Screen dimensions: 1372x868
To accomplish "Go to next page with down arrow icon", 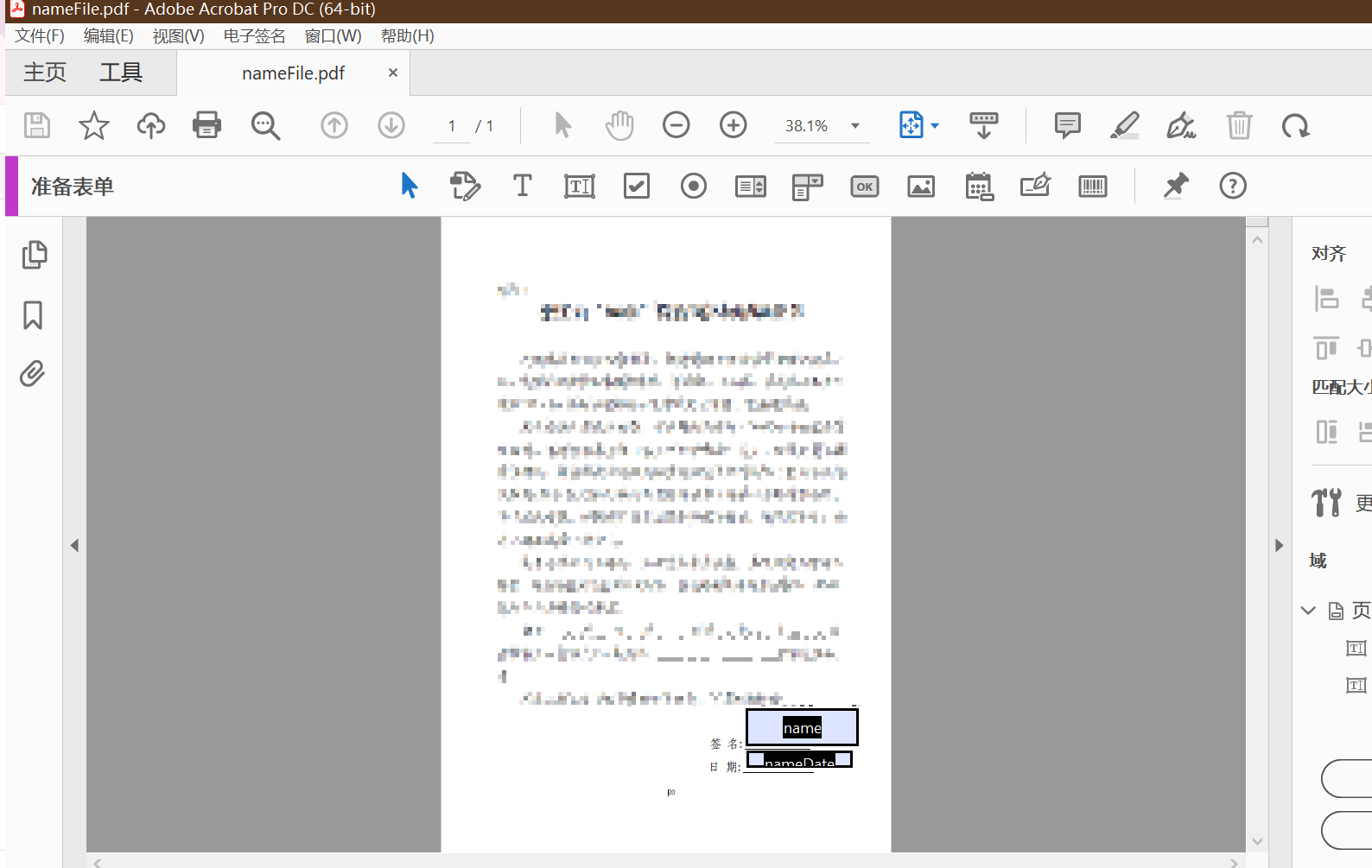I will pyautogui.click(x=391, y=125).
